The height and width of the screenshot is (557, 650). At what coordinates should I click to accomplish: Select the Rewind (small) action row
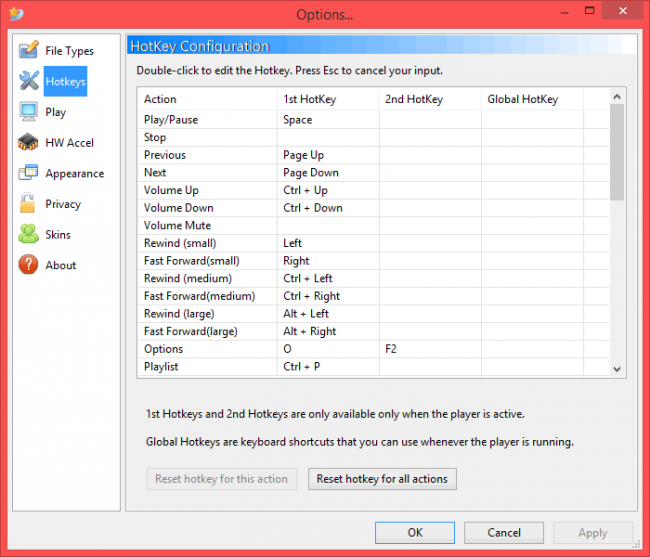[373, 243]
